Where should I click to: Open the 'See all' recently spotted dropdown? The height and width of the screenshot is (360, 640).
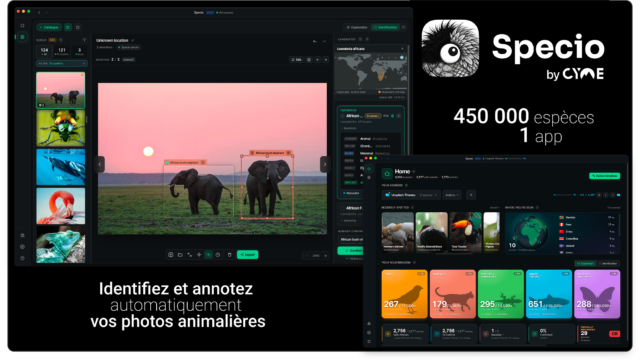pos(494,208)
